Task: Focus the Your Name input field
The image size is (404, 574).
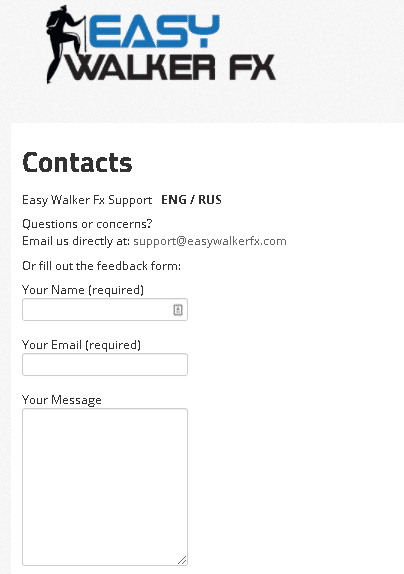Action: (105, 310)
